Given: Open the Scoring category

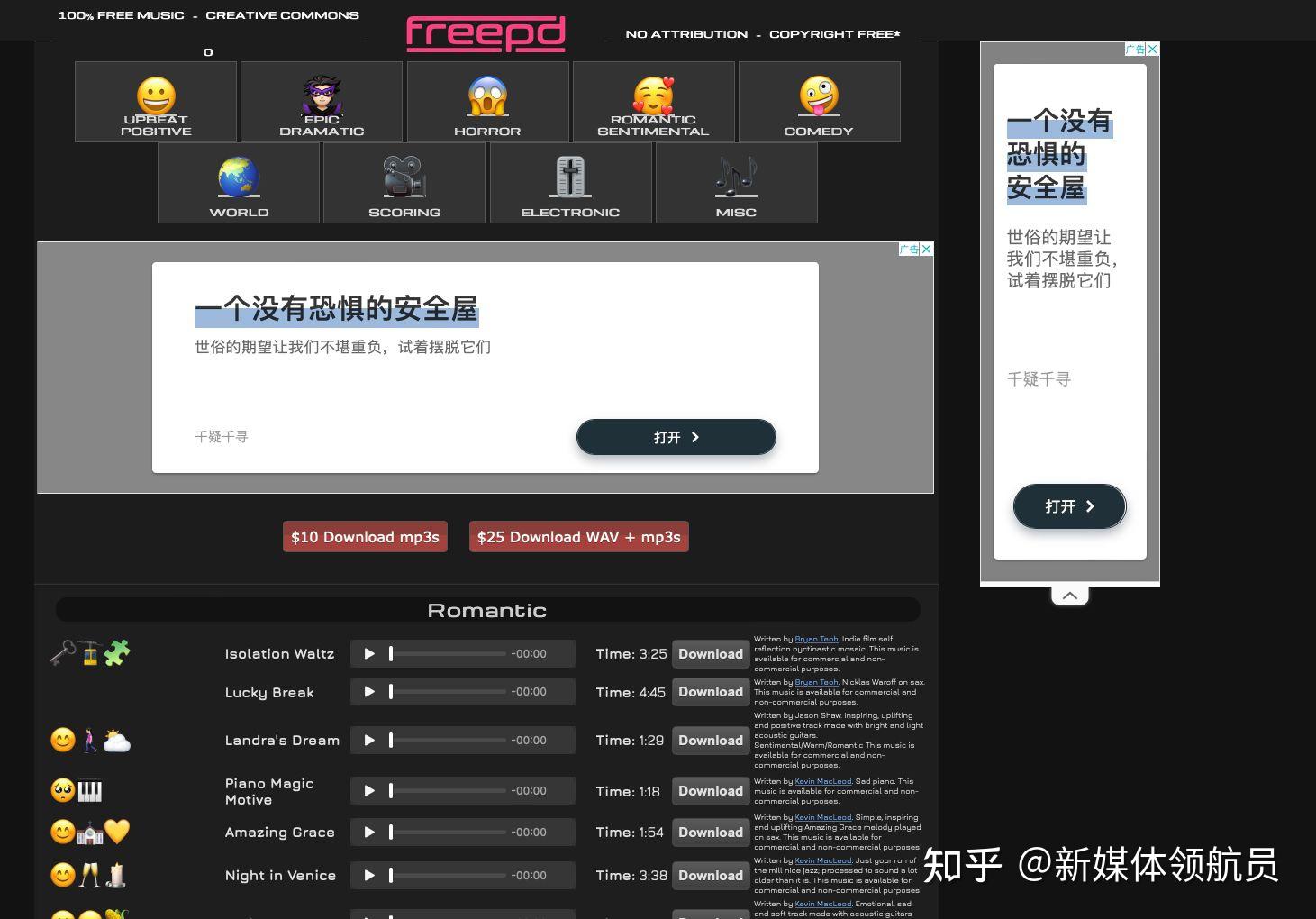Looking at the screenshot, I should click(x=404, y=183).
